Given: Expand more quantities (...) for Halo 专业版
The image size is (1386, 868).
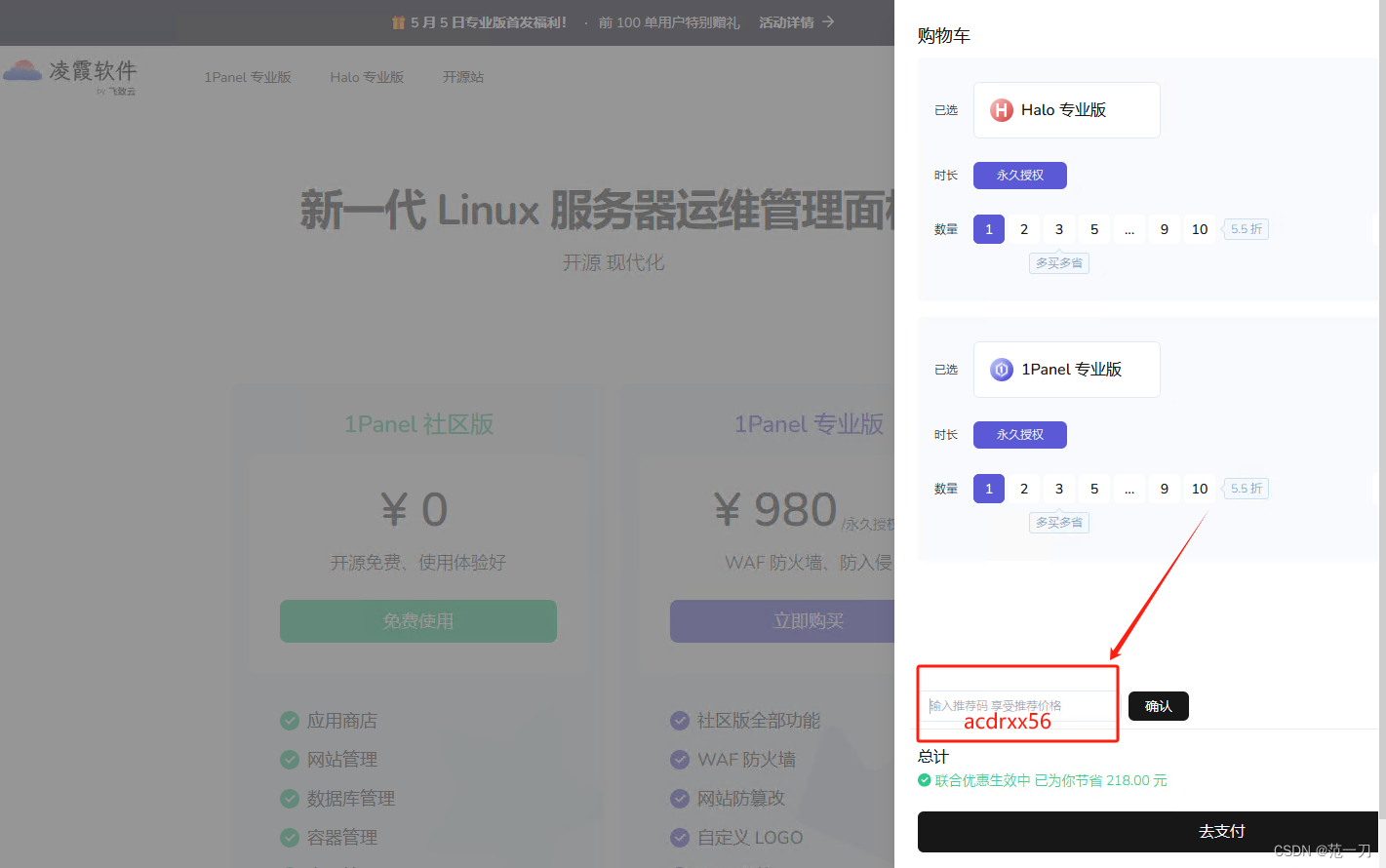Looking at the screenshot, I should pos(1129,229).
